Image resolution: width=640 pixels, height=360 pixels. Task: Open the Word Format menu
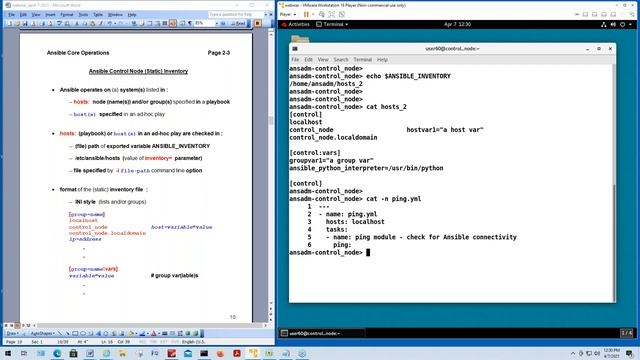67,15
